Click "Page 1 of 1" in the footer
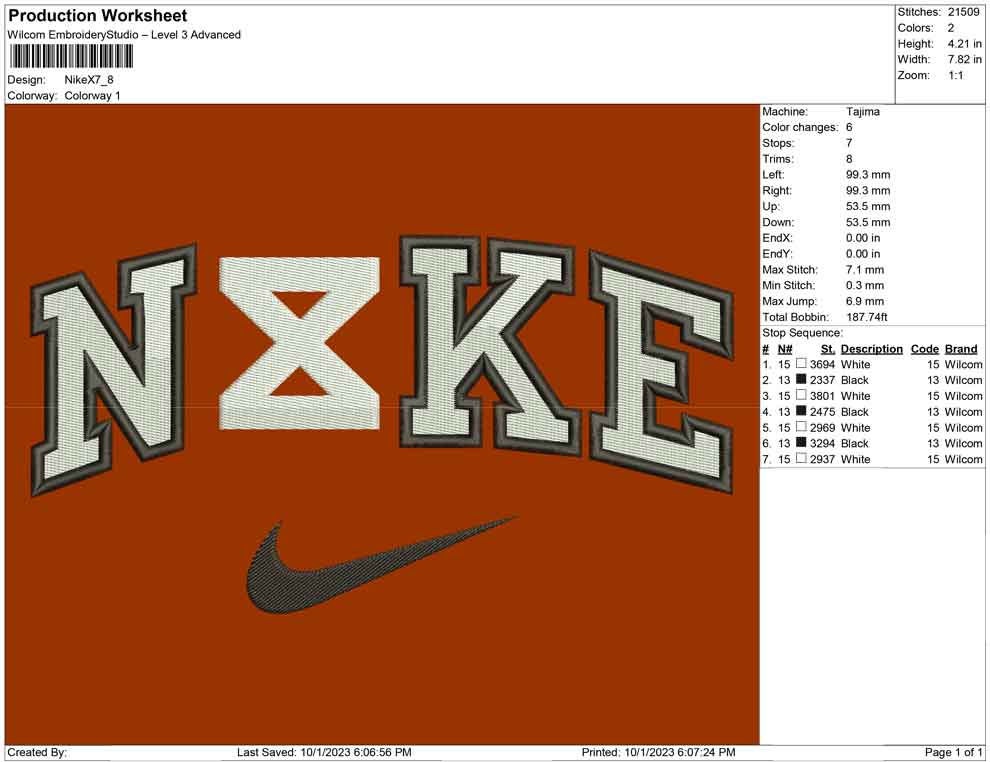The width and height of the screenshot is (990, 762). [953, 752]
